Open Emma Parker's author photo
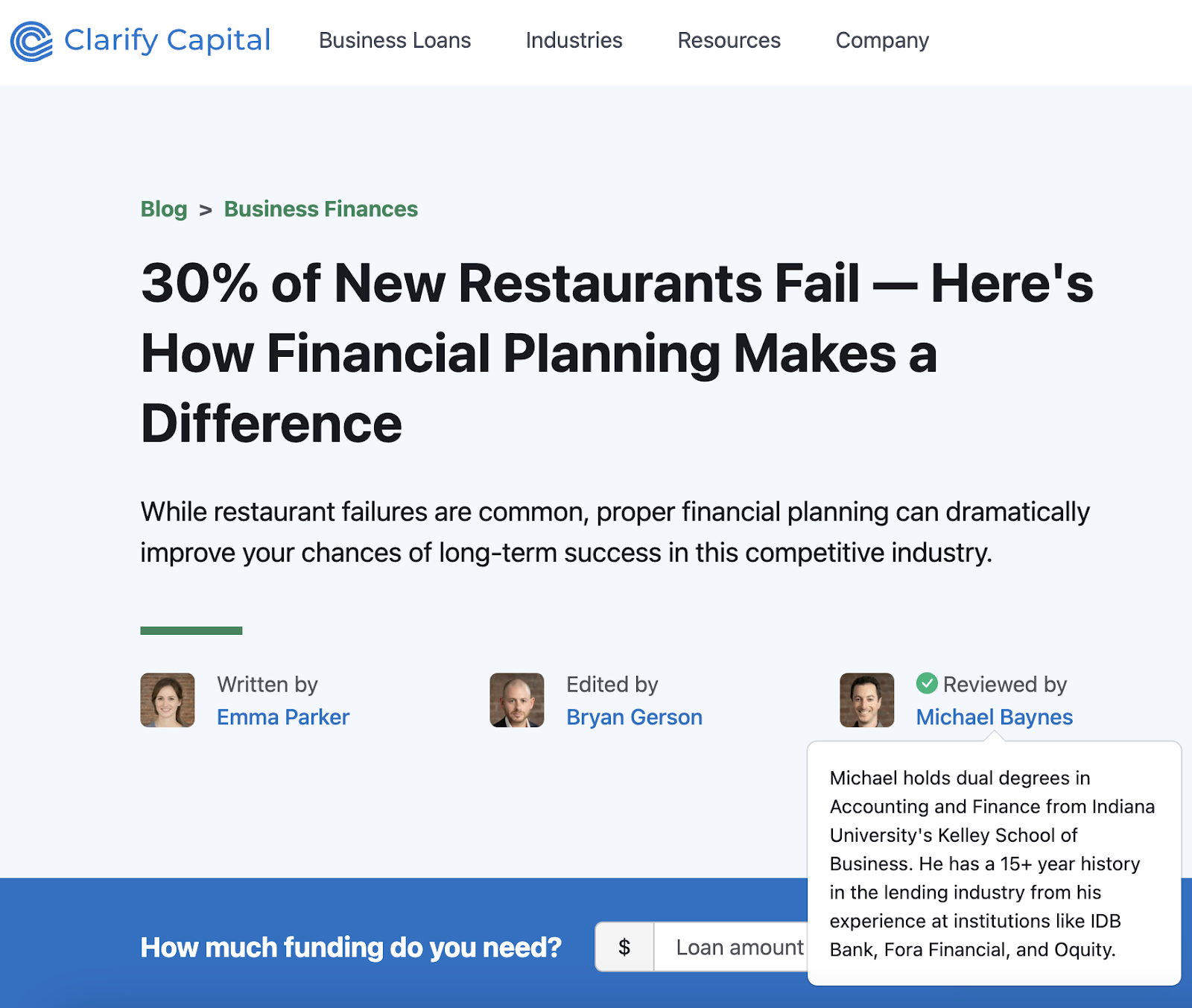This screenshot has height=1008, width=1192. pyautogui.click(x=168, y=700)
